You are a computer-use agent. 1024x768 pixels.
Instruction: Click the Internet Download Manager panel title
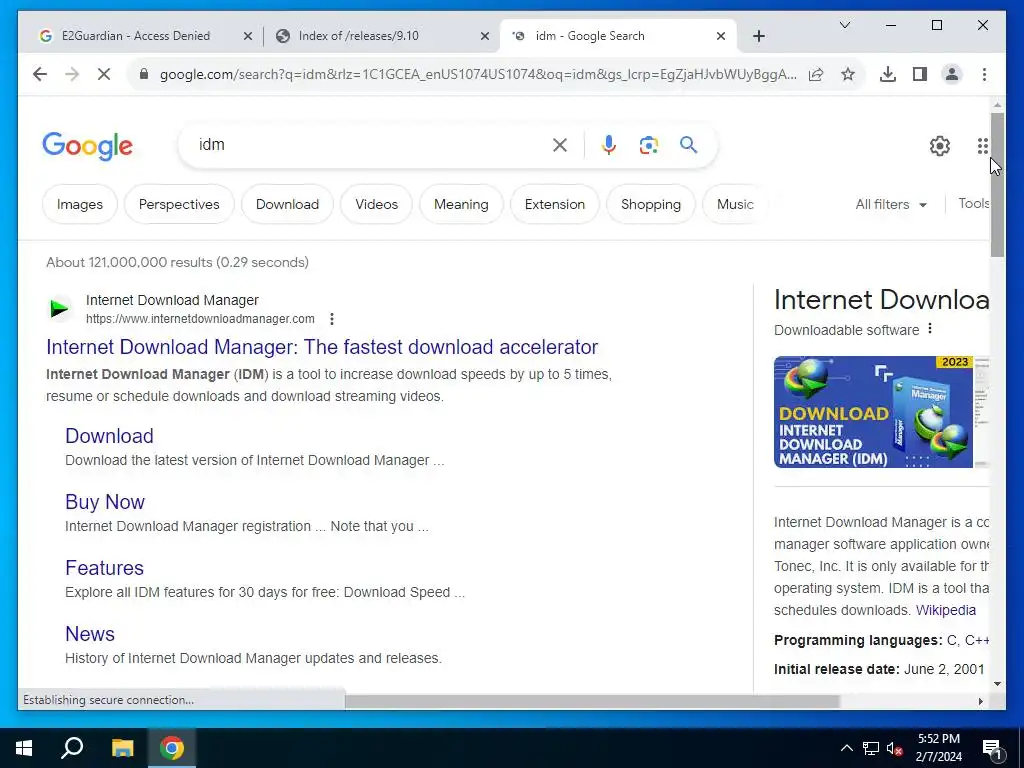[x=882, y=300]
